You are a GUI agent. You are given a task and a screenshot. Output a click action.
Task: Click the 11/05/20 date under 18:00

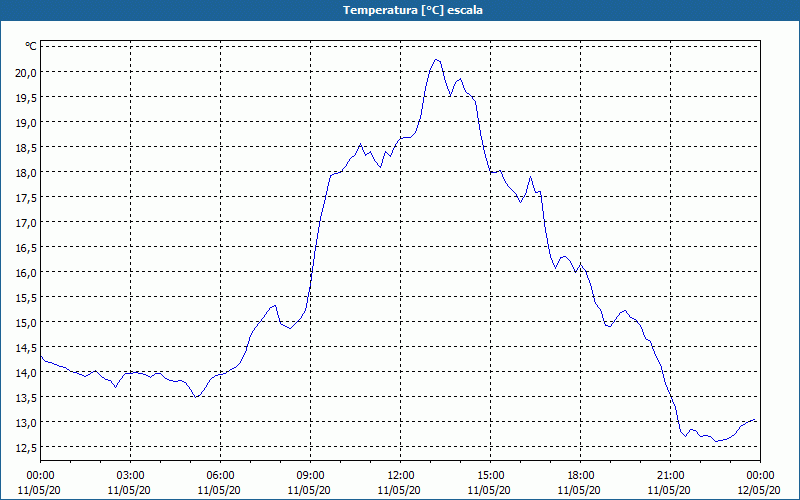[x=579, y=490]
